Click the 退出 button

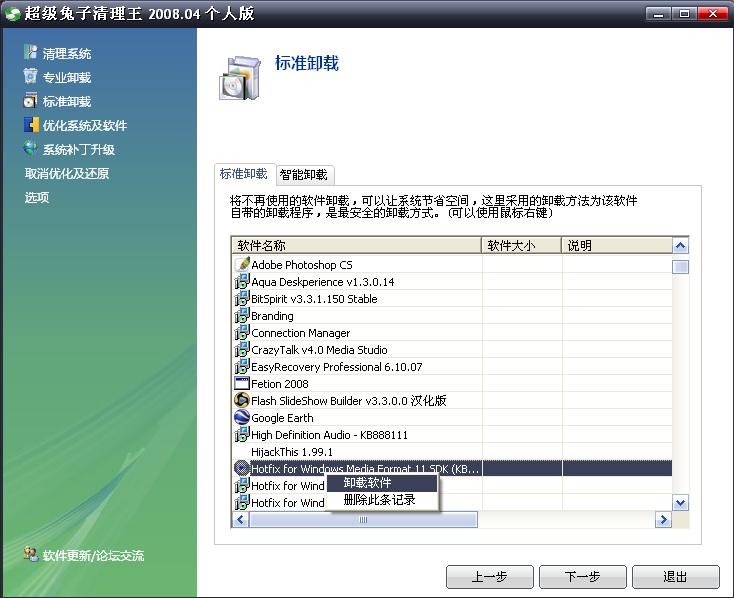pos(675,577)
